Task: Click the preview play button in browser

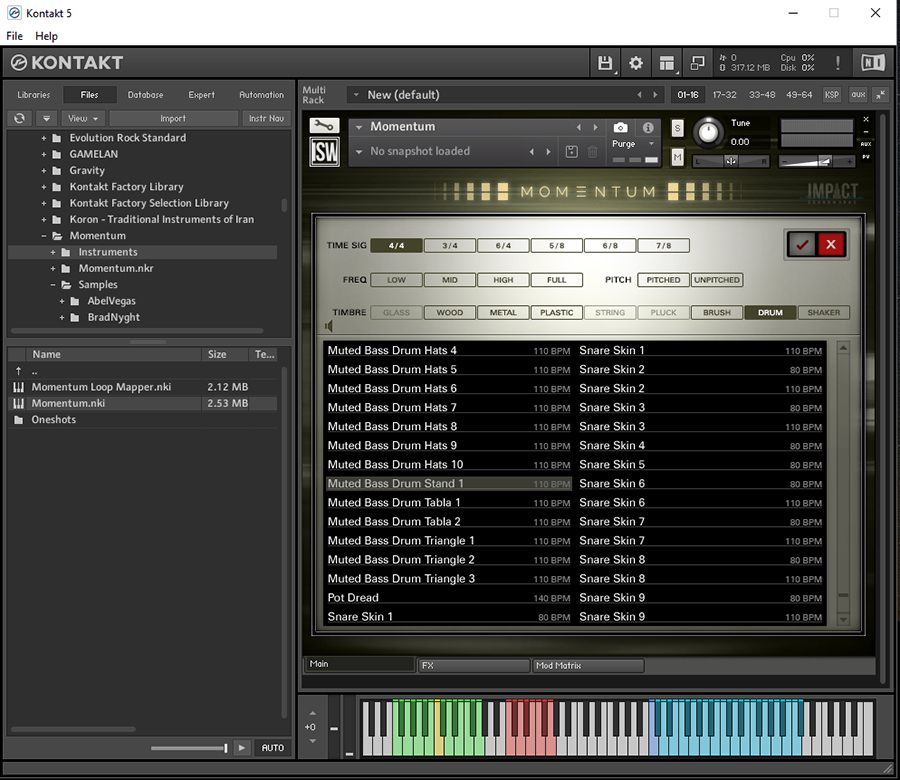Action: (242, 748)
